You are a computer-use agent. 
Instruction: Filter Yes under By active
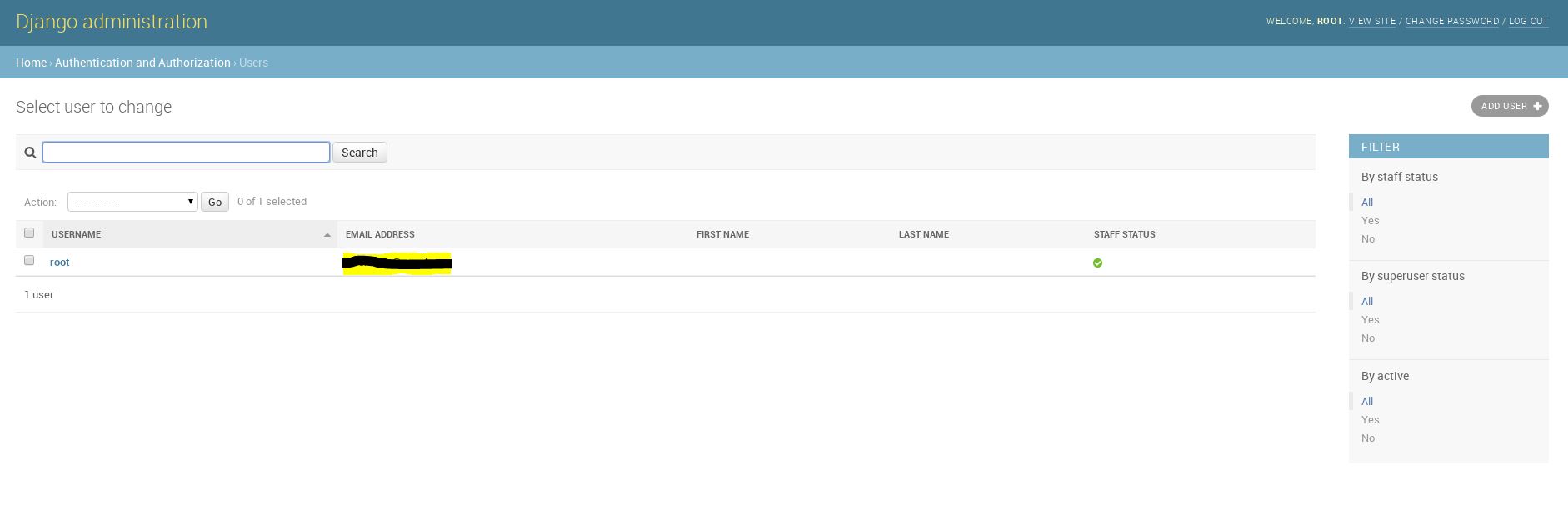coord(1370,419)
